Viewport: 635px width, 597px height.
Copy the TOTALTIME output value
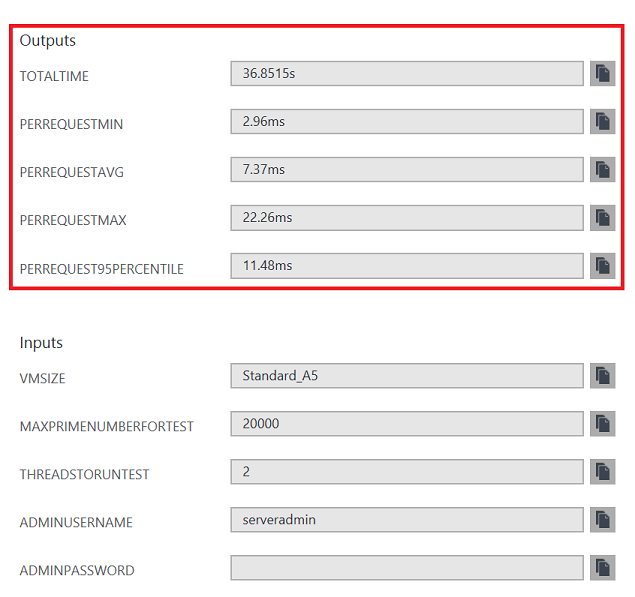pyautogui.click(x=602, y=74)
